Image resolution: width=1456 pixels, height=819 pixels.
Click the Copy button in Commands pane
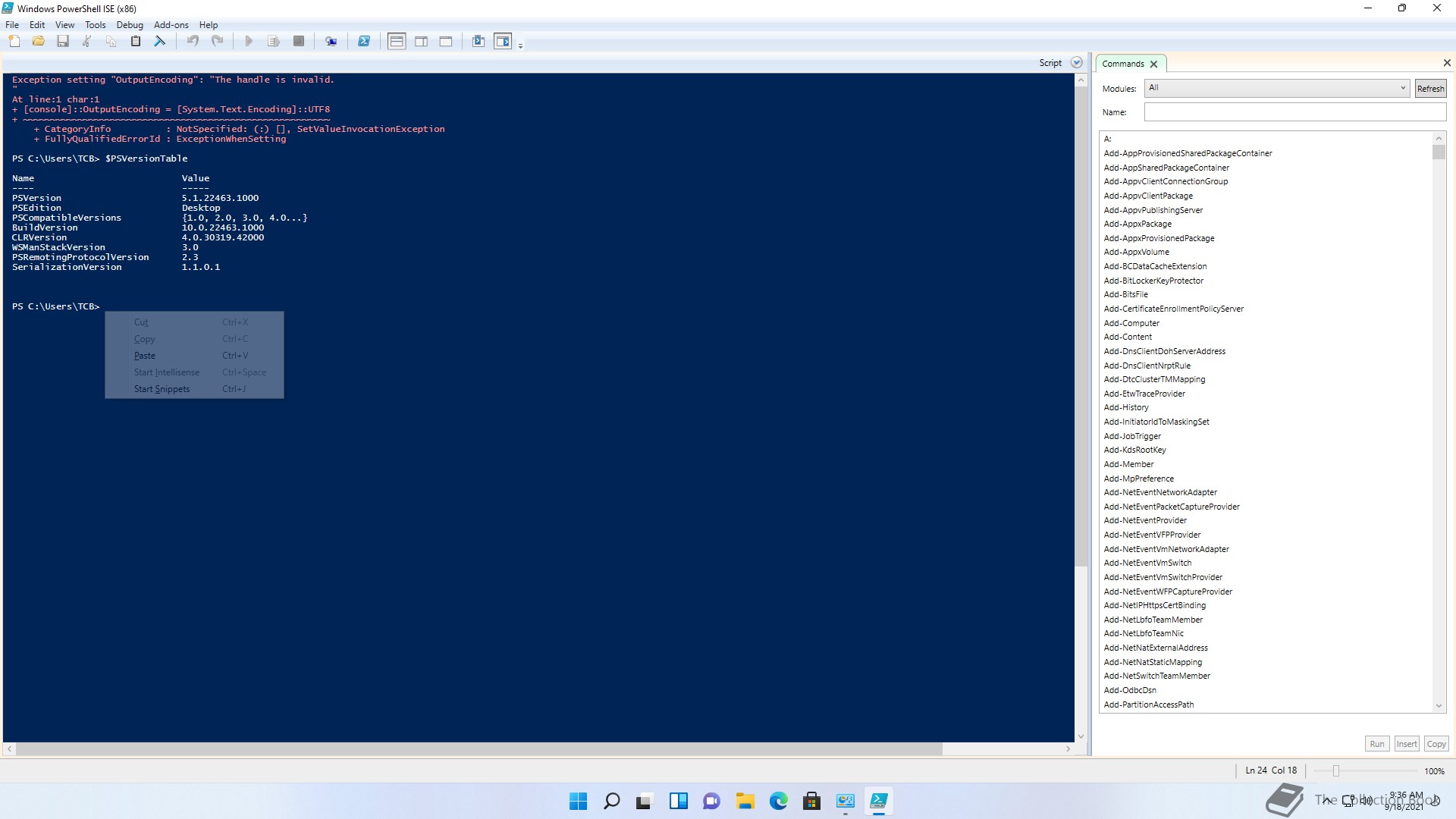(x=1436, y=744)
